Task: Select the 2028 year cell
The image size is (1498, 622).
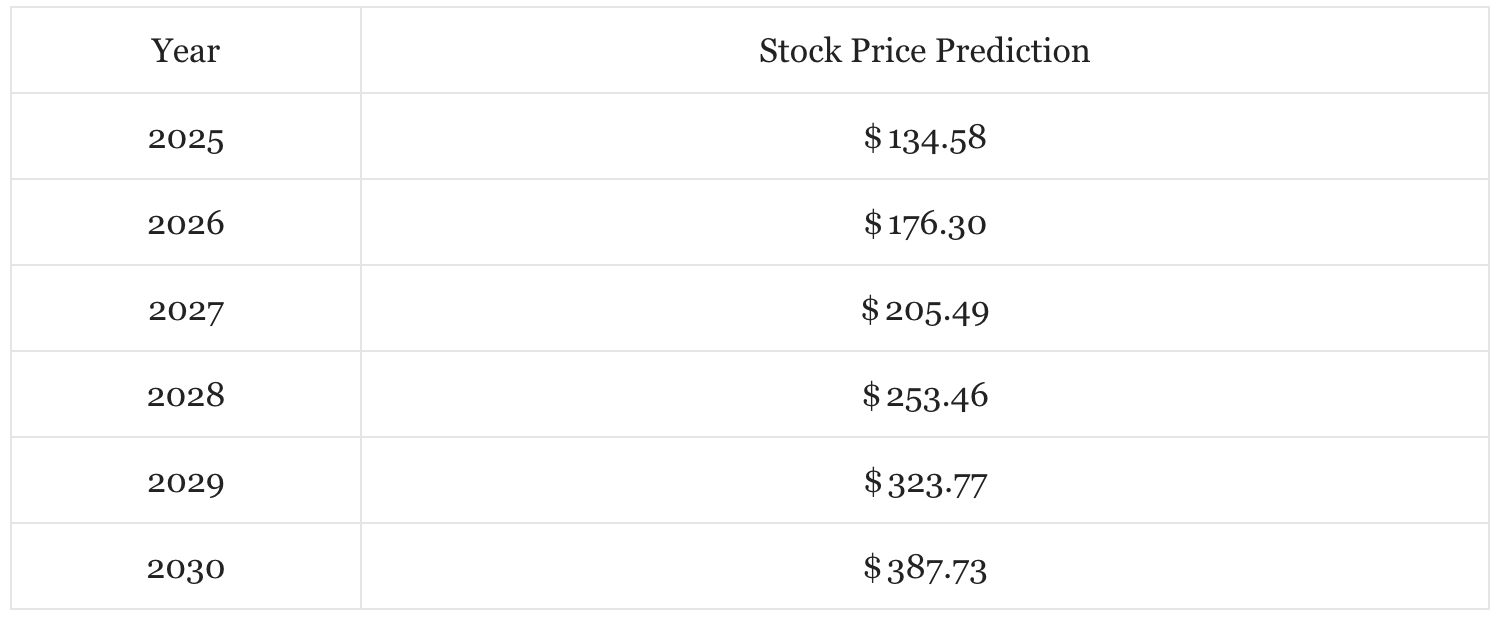Action: (x=186, y=396)
